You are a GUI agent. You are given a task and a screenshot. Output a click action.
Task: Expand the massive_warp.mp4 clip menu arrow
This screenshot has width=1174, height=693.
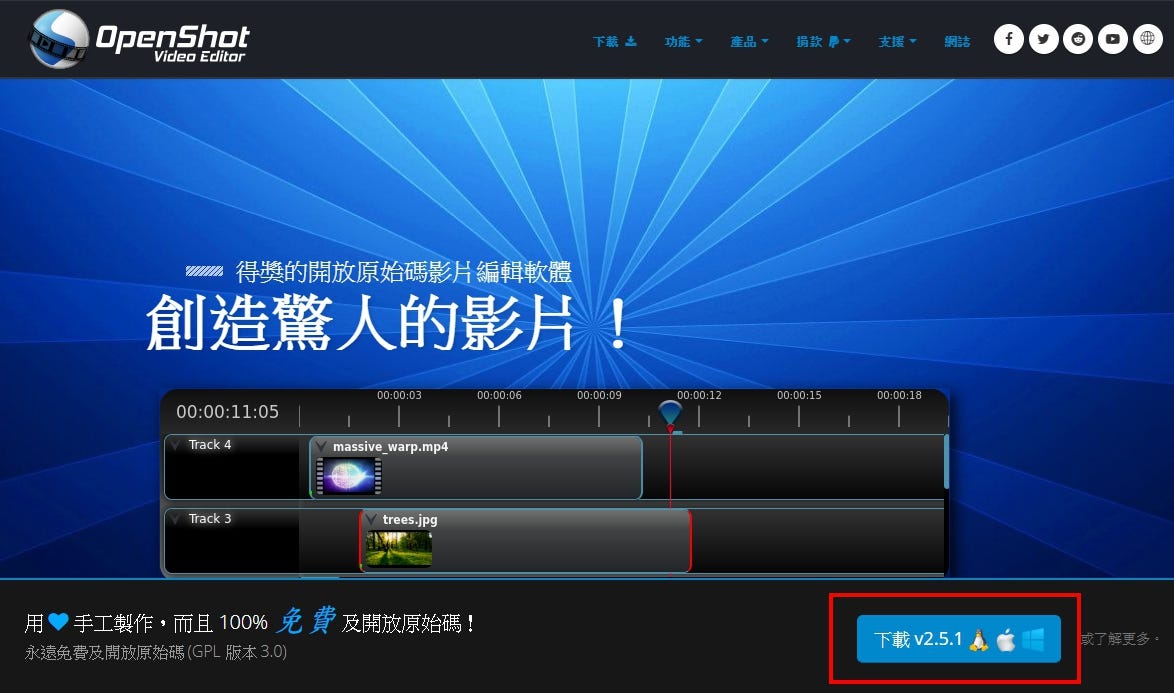[322, 447]
